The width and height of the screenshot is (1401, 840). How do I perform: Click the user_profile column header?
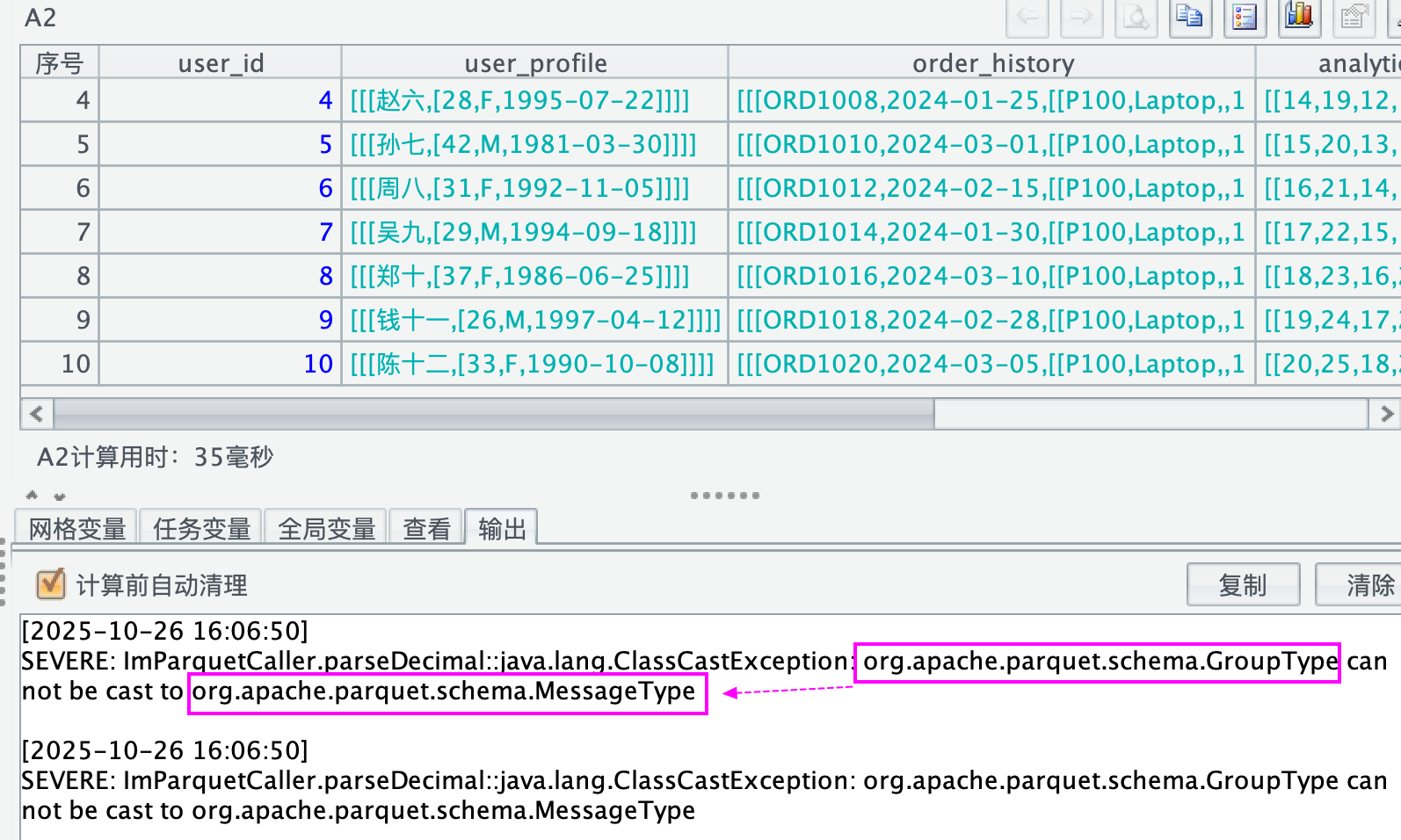tap(535, 63)
